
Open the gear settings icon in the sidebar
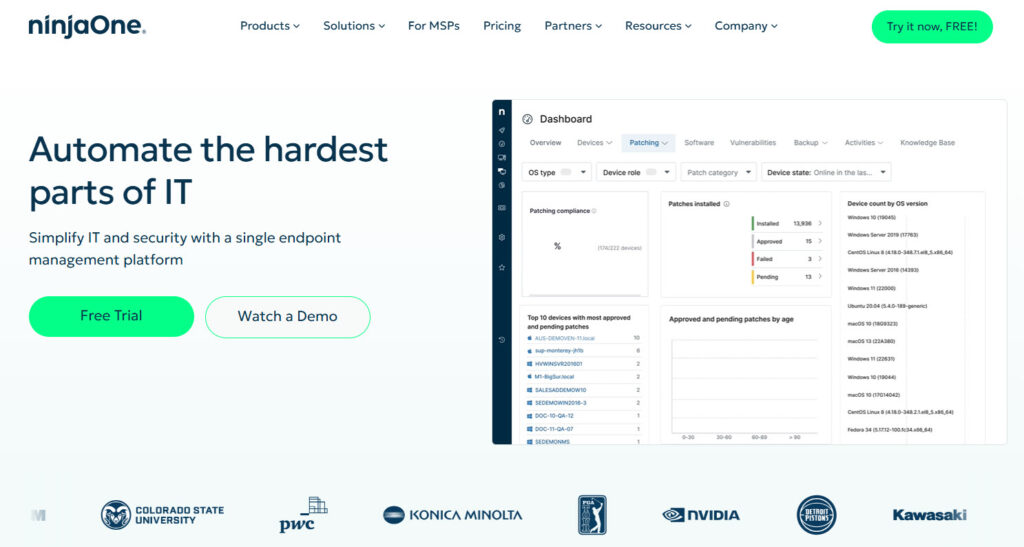coord(502,238)
